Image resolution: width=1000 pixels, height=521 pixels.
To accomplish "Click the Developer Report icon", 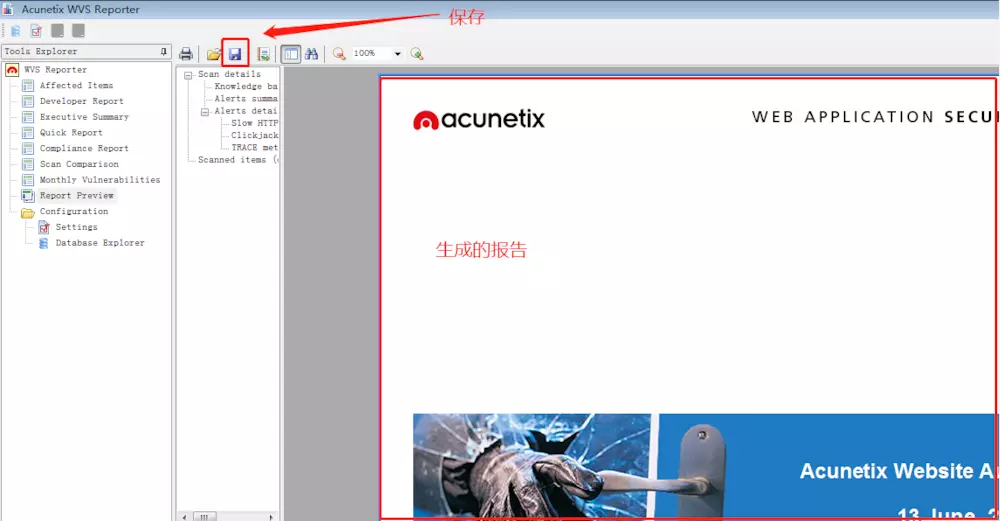I will [28, 101].
